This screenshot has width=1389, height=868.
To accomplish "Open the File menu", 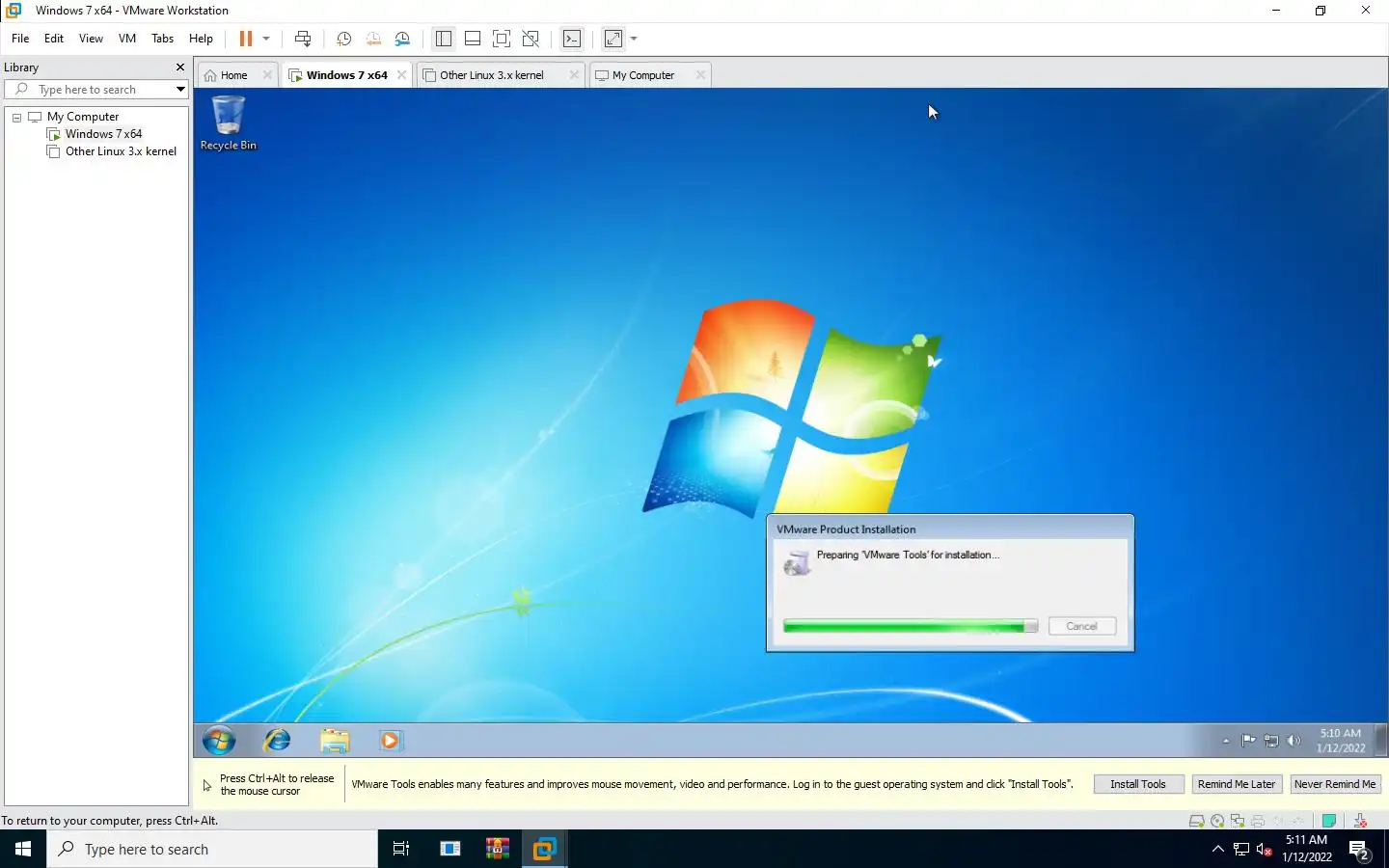I will point(20,39).
